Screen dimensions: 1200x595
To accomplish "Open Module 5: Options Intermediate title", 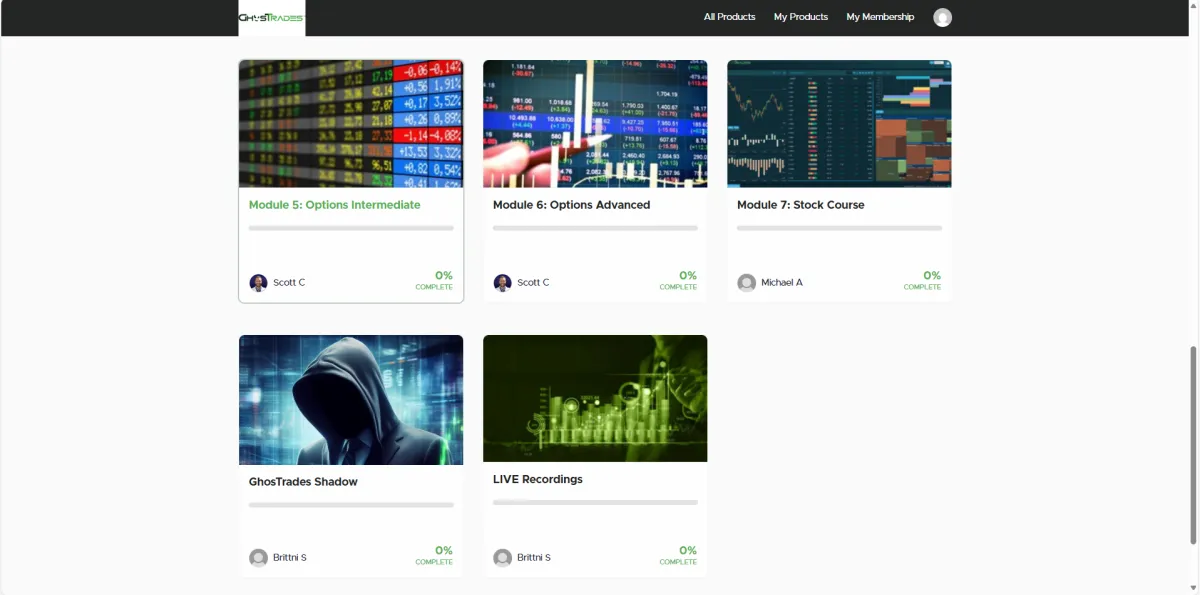I will [x=335, y=205].
